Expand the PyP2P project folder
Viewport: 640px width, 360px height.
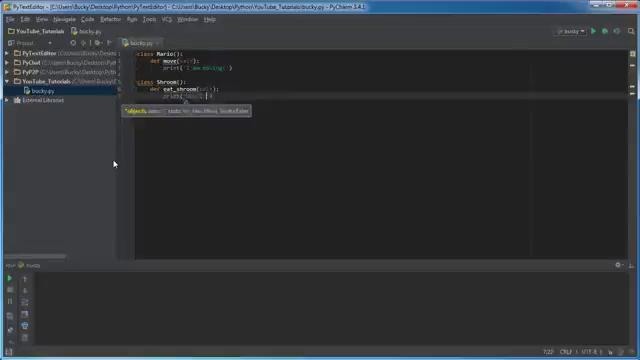pyautogui.click(x=7, y=72)
